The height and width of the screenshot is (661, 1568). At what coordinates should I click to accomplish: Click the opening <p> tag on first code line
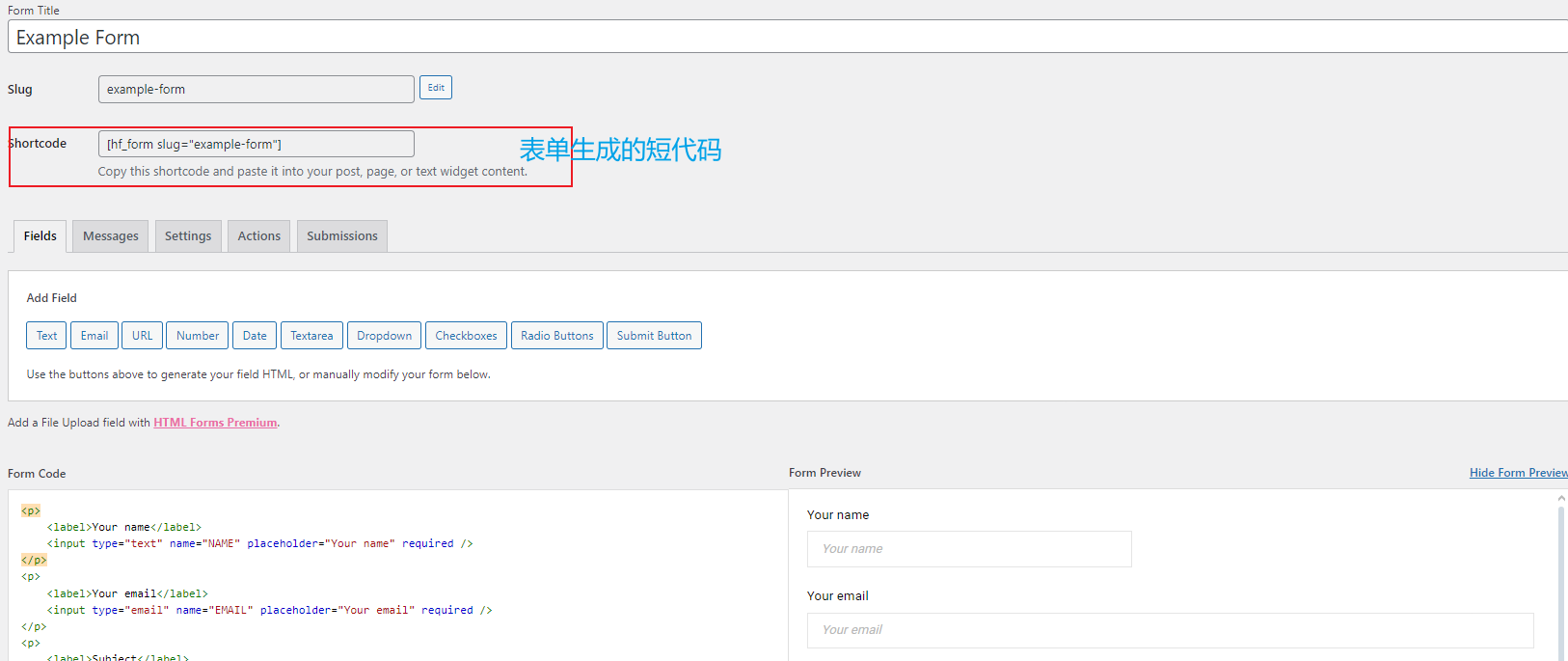pyautogui.click(x=31, y=510)
